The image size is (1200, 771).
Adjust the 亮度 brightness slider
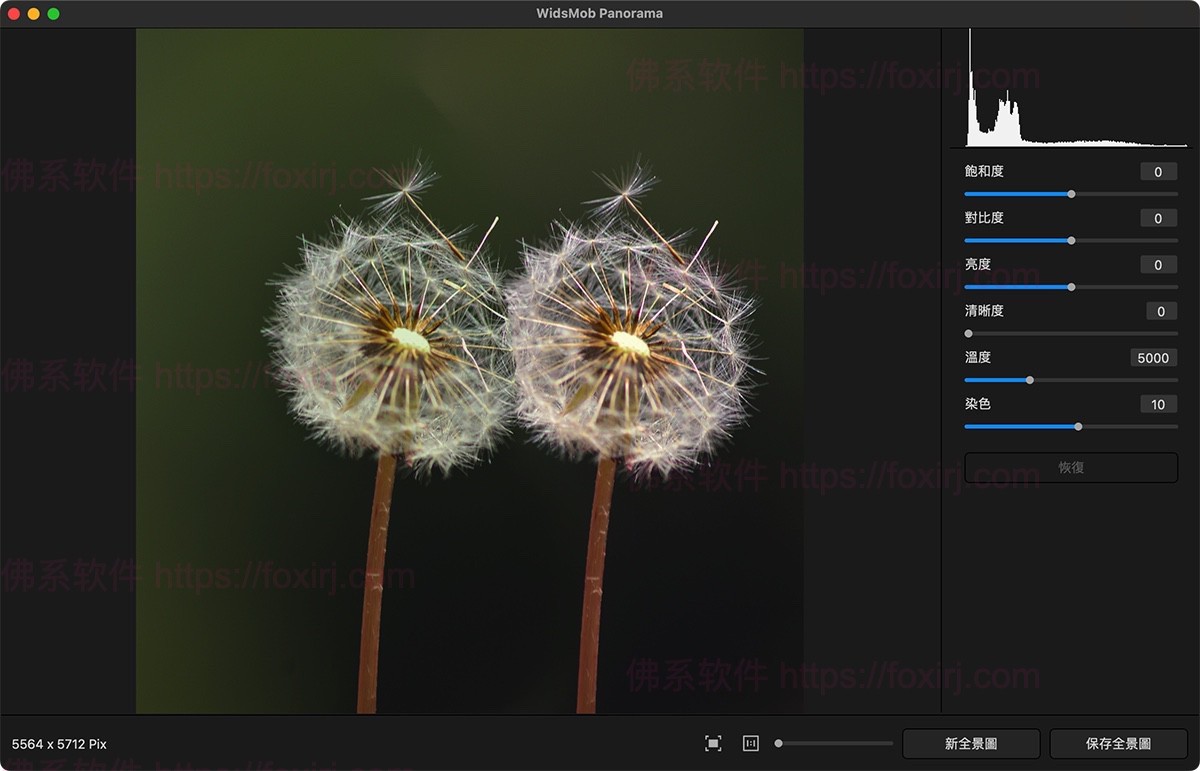[1071, 287]
